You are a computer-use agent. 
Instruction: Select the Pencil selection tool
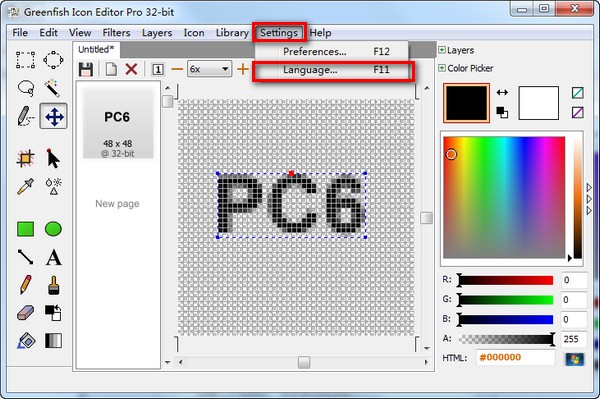[x=25, y=116]
